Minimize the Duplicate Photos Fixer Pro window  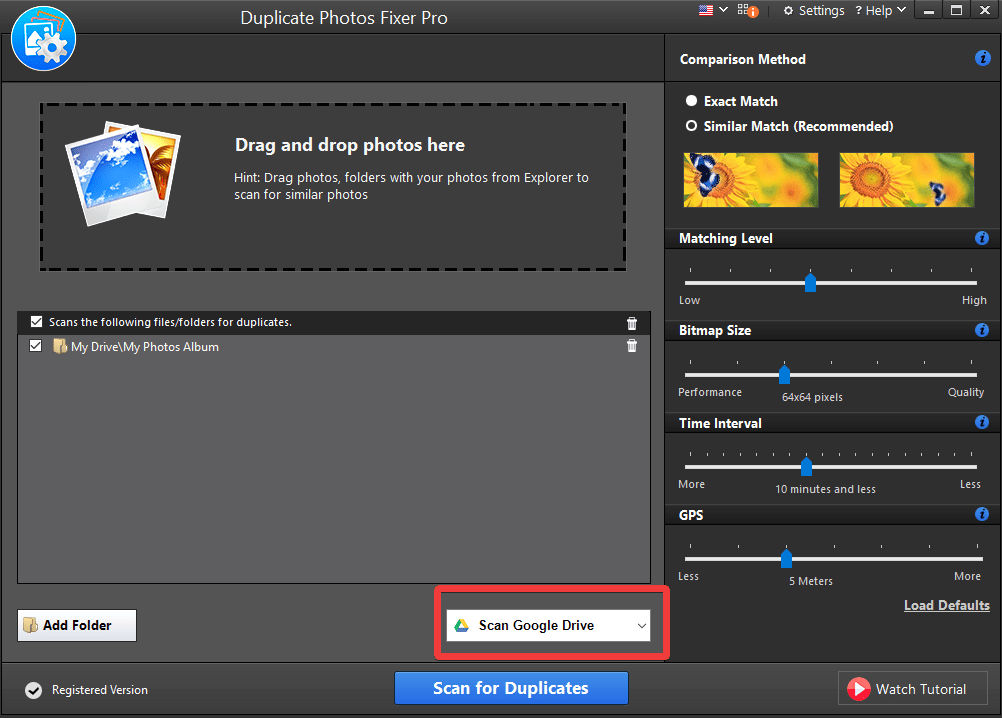[929, 10]
